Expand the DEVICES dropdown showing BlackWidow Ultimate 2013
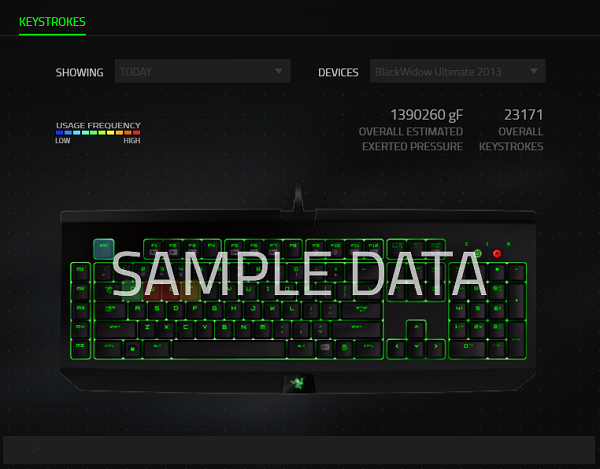 (458, 71)
